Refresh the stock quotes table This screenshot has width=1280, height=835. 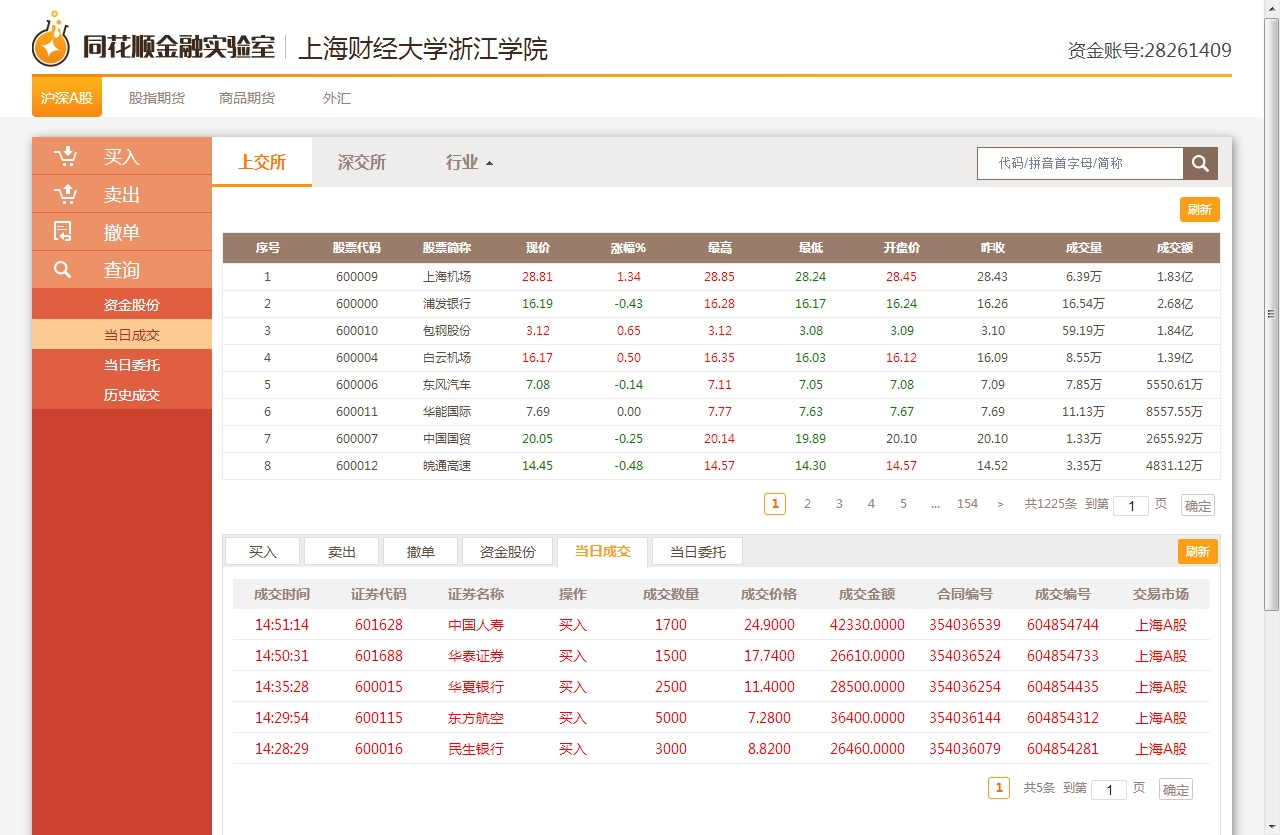click(x=1199, y=209)
